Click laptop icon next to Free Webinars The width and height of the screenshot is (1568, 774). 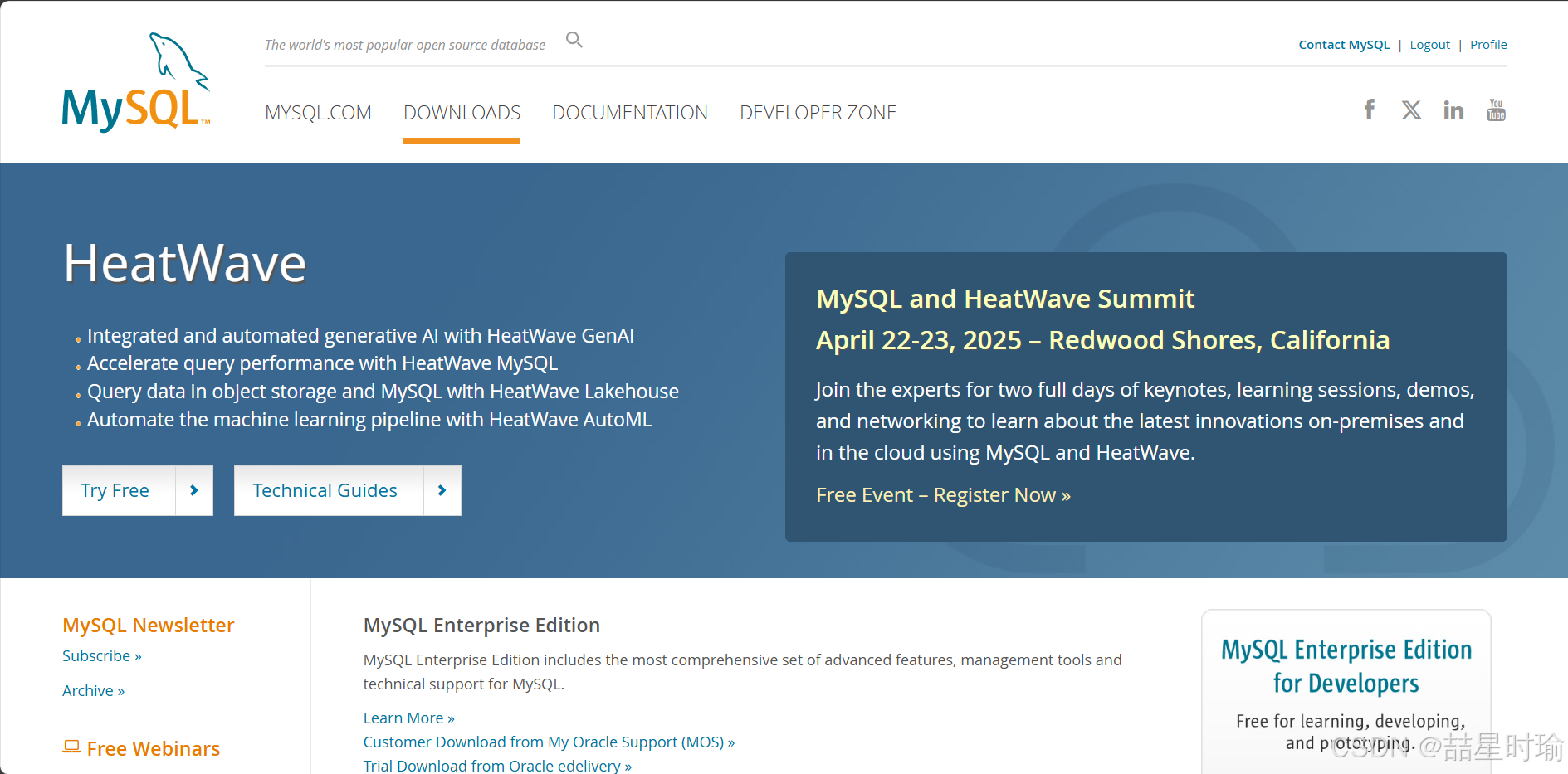click(72, 747)
